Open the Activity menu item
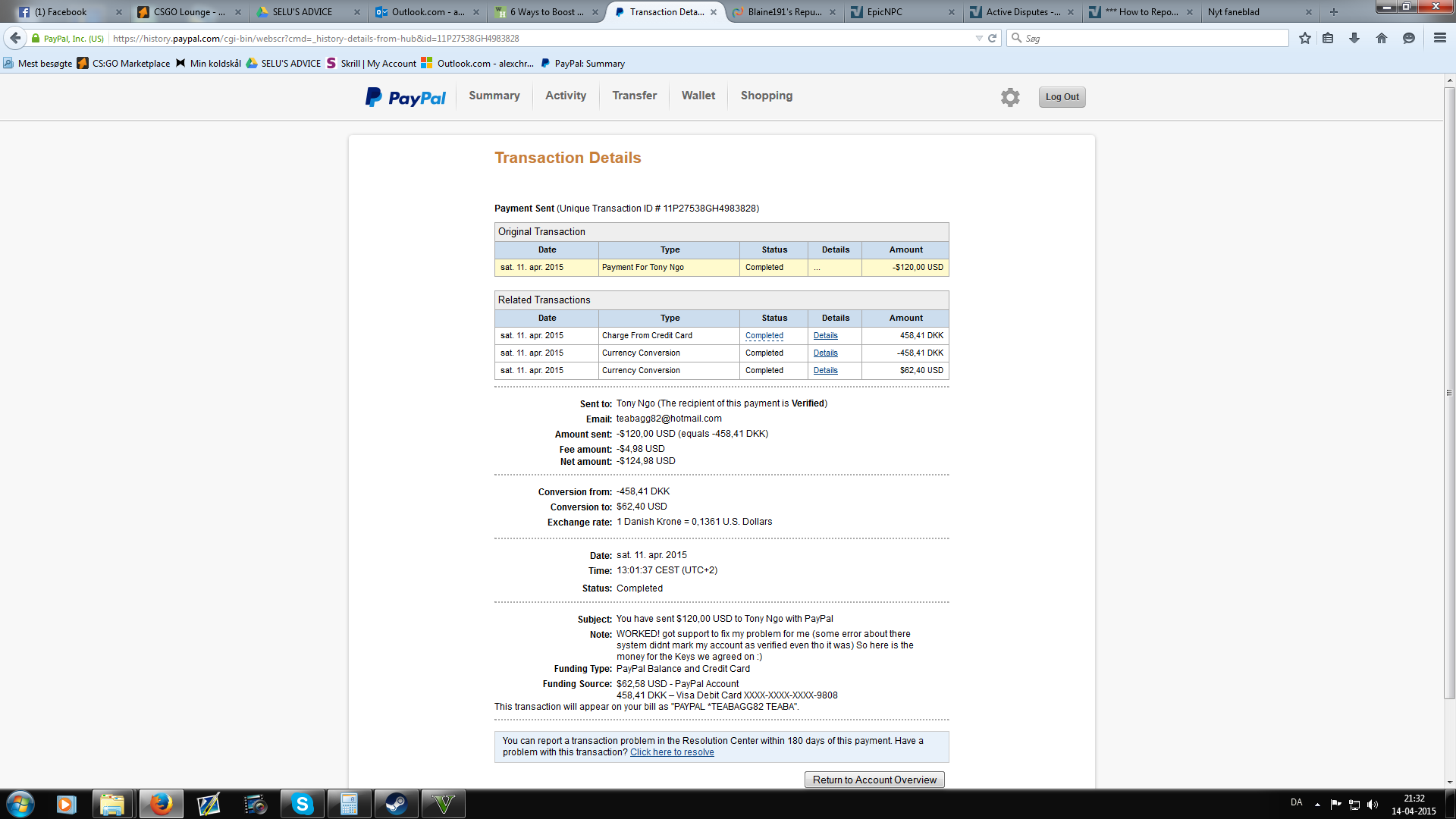1456x819 pixels. [x=565, y=96]
